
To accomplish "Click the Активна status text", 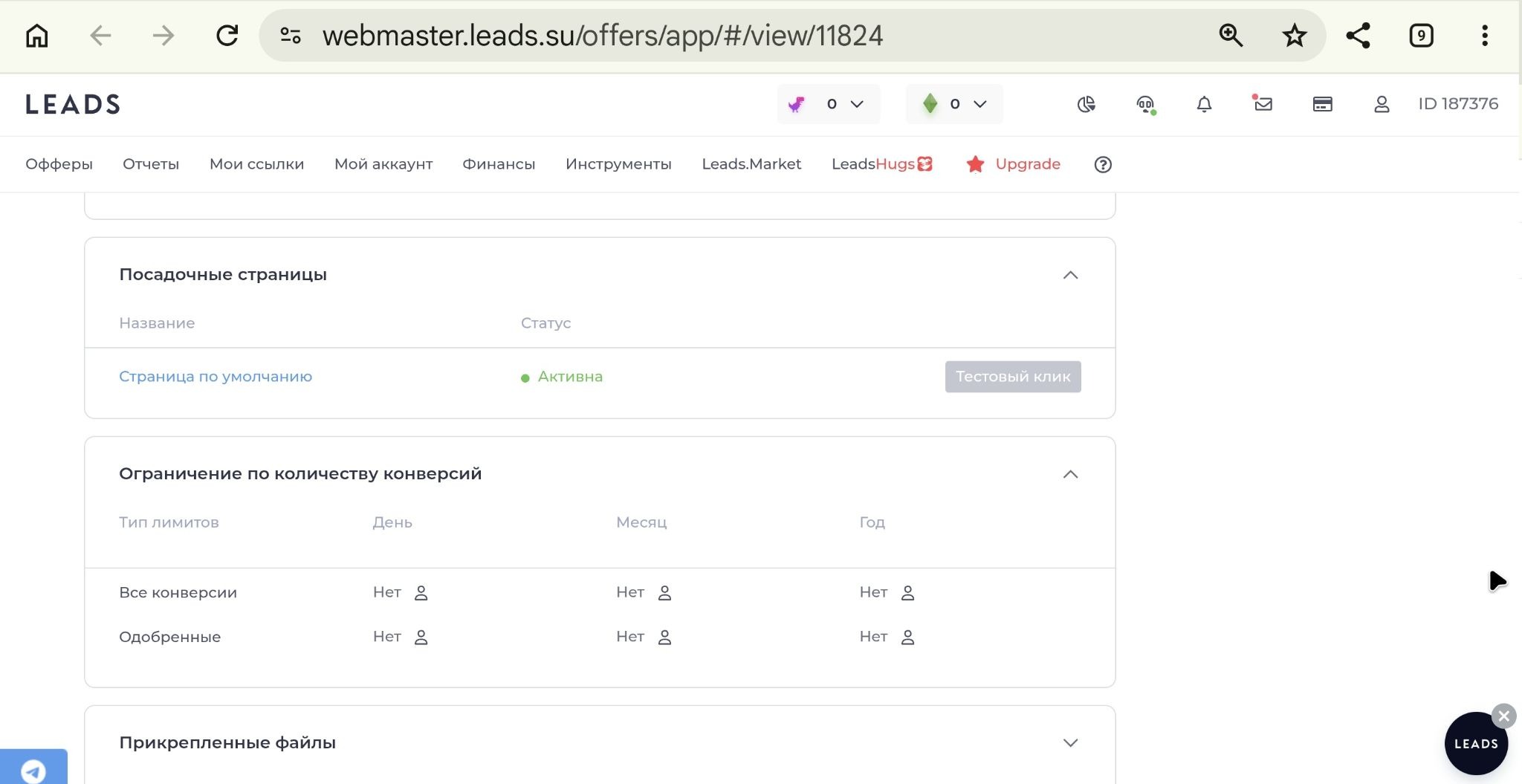I will [x=570, y=377].
